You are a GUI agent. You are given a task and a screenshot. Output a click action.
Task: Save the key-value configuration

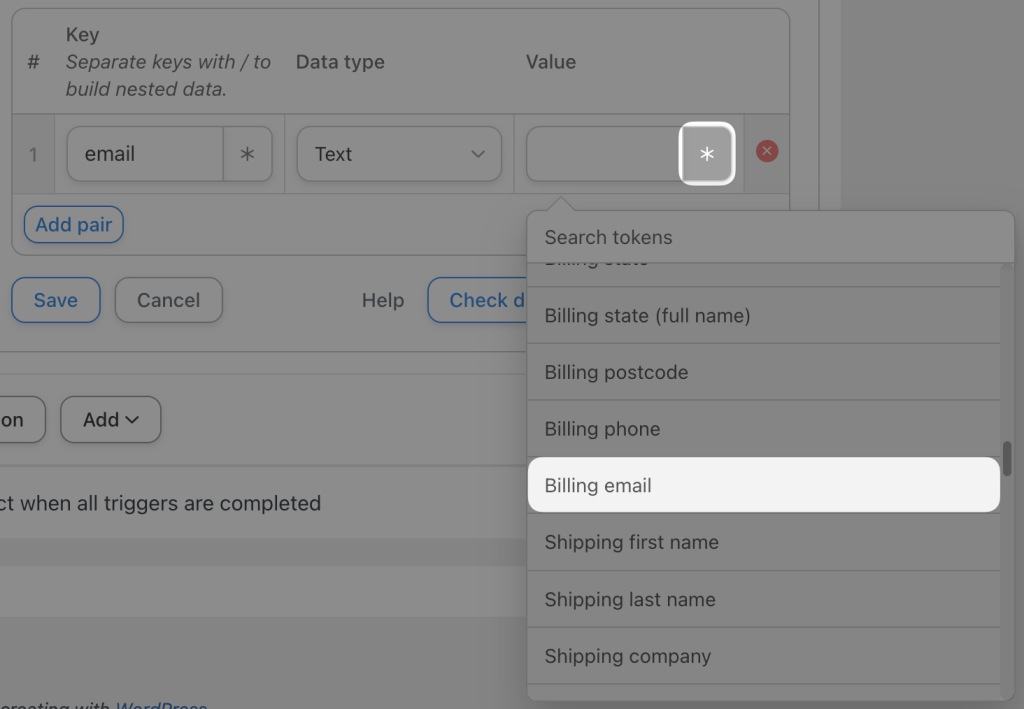[55, 300]
